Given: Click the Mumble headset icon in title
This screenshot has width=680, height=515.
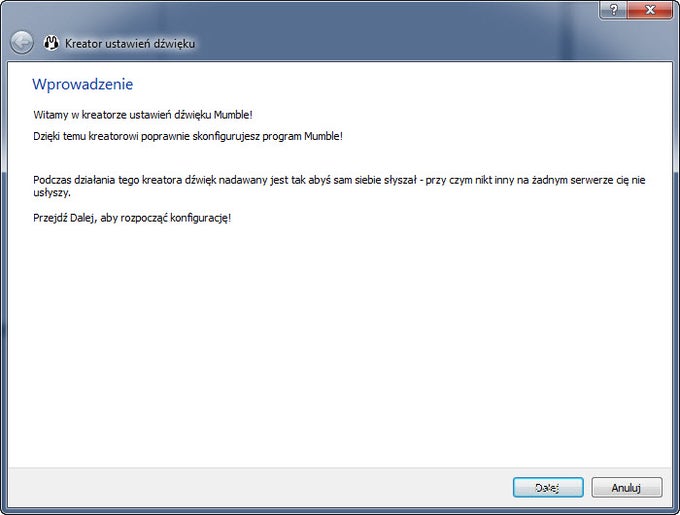Looking at the screenshot, I should 51,42.
